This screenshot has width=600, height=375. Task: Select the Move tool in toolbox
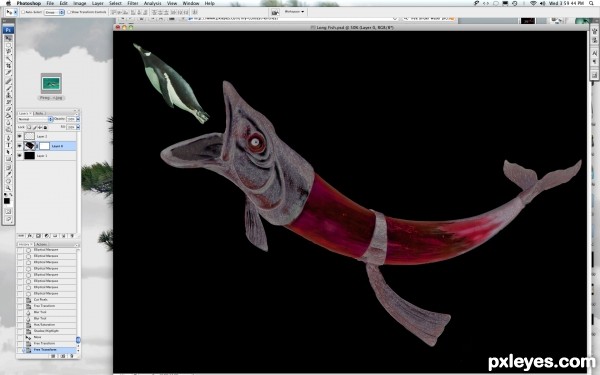point(8,38)
